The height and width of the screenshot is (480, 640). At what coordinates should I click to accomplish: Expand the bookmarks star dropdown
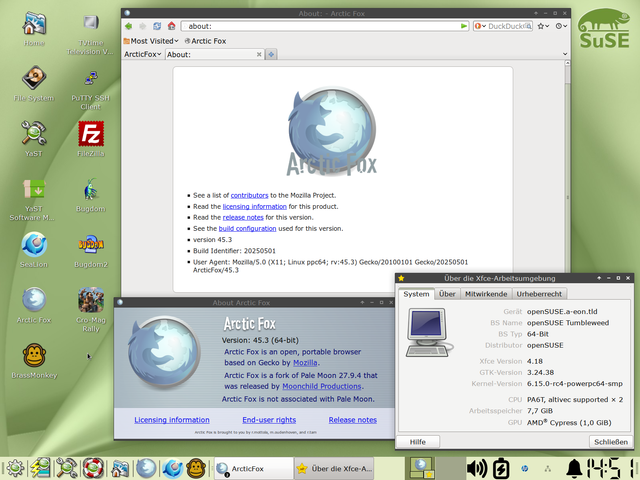(543, 26)
